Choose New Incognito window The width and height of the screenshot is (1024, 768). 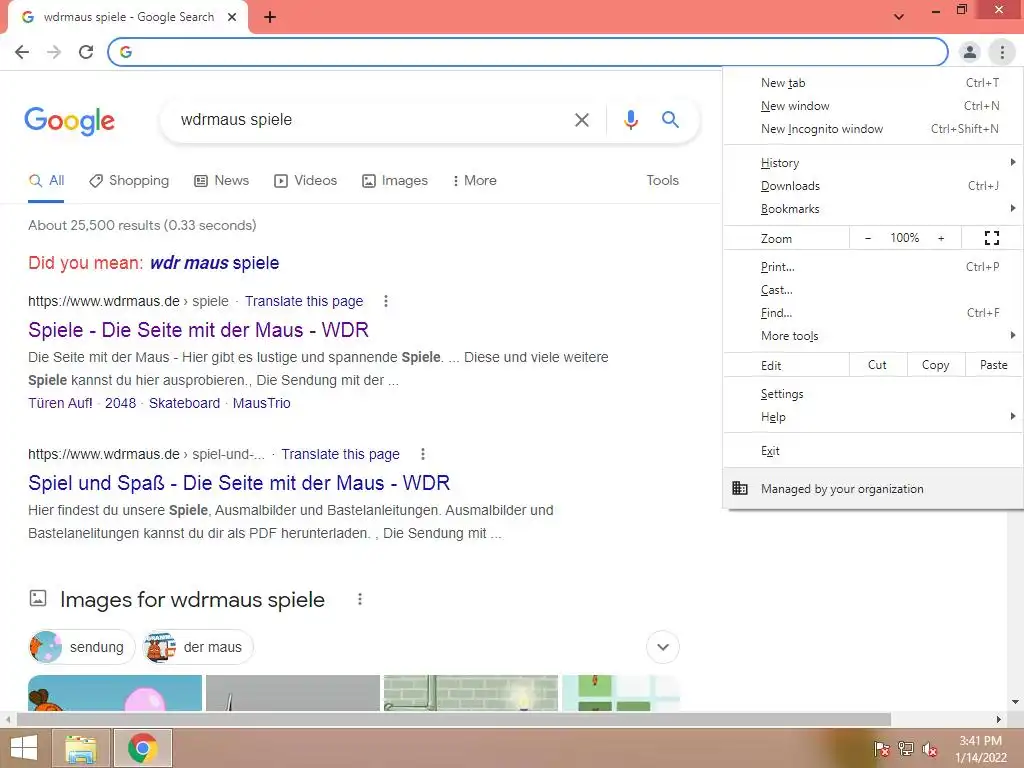(x=873, y=129)
